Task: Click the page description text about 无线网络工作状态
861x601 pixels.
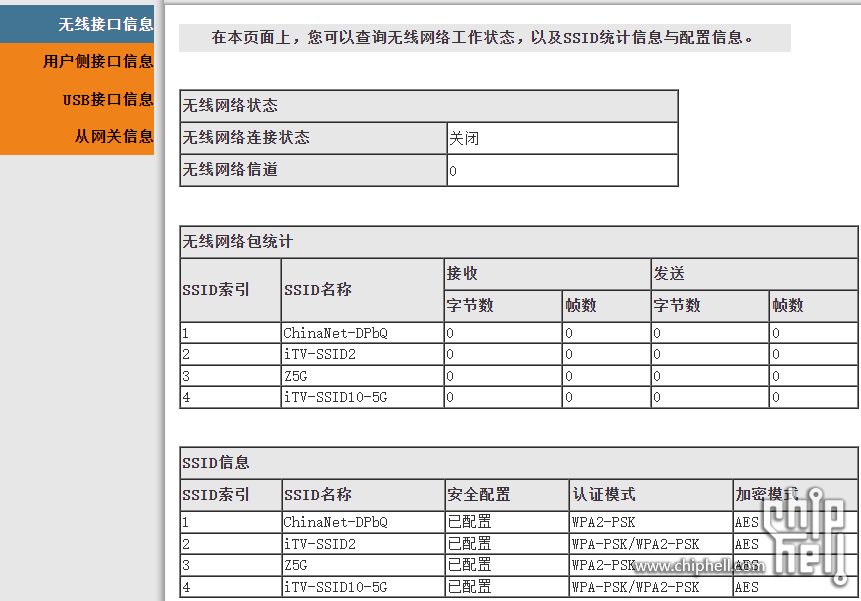Action: [x=483, y=37]
